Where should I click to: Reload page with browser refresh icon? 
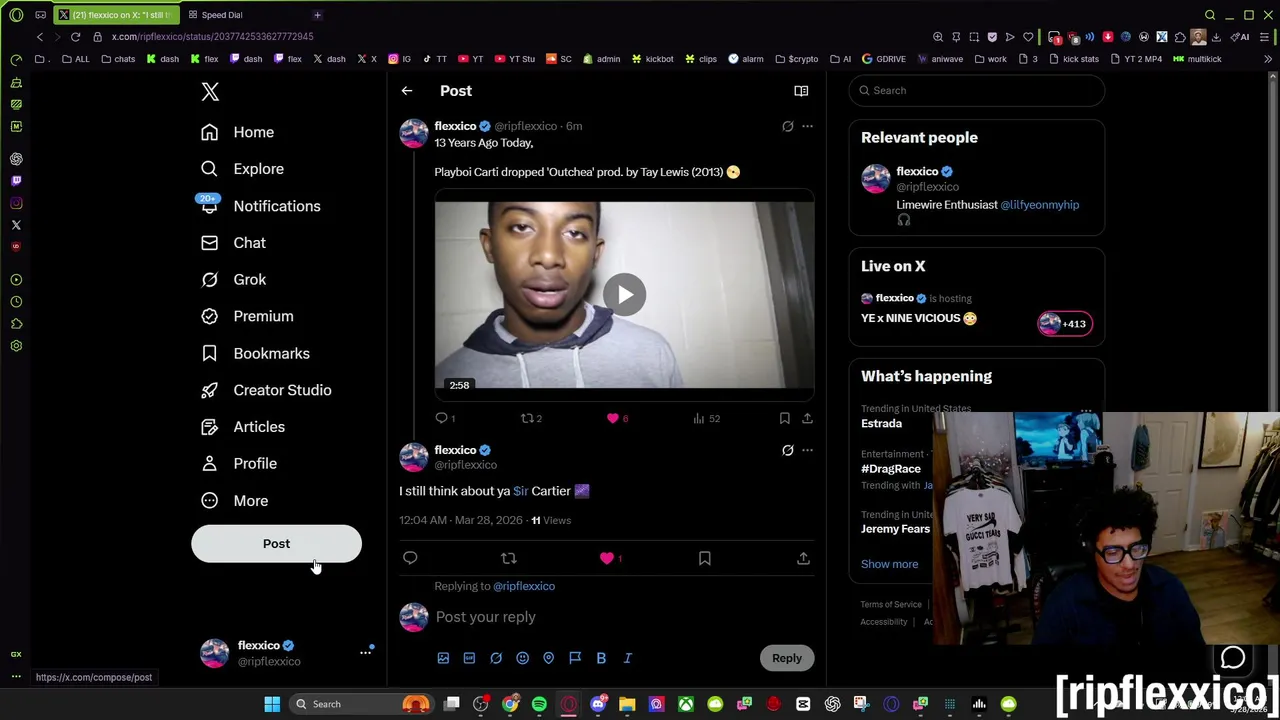(75, 37)
